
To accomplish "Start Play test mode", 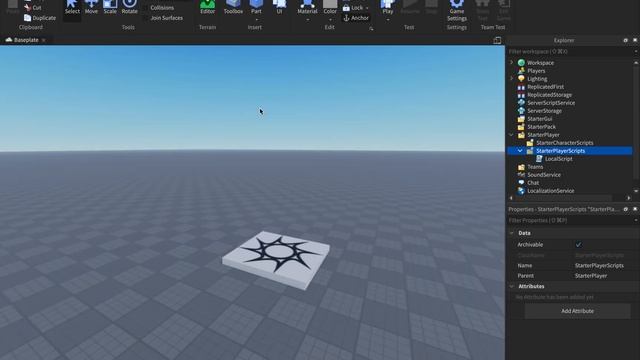I will pos(388,7).
